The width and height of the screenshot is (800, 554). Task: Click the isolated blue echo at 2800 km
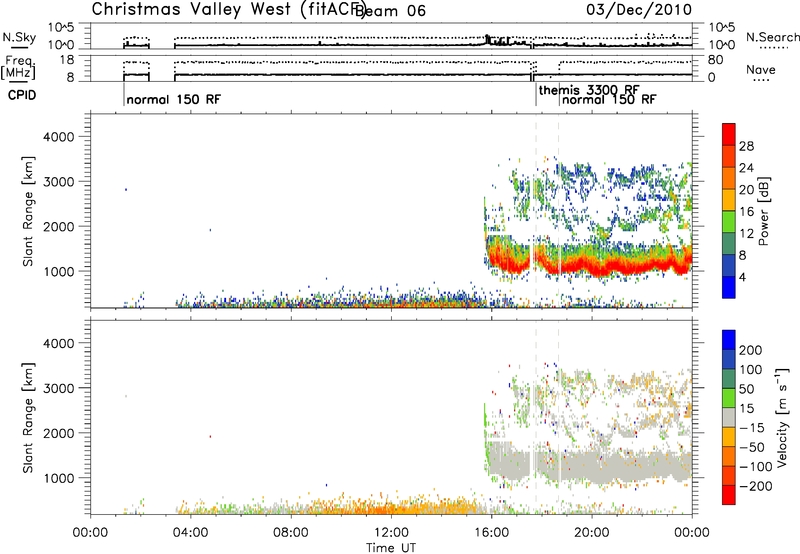click(126, 190)
